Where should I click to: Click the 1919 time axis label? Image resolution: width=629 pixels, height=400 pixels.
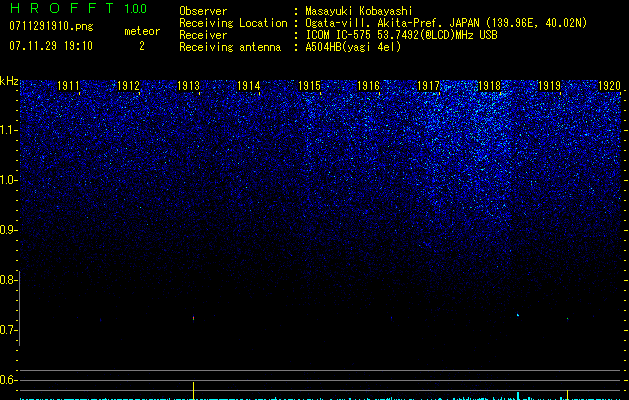point(549,86)
